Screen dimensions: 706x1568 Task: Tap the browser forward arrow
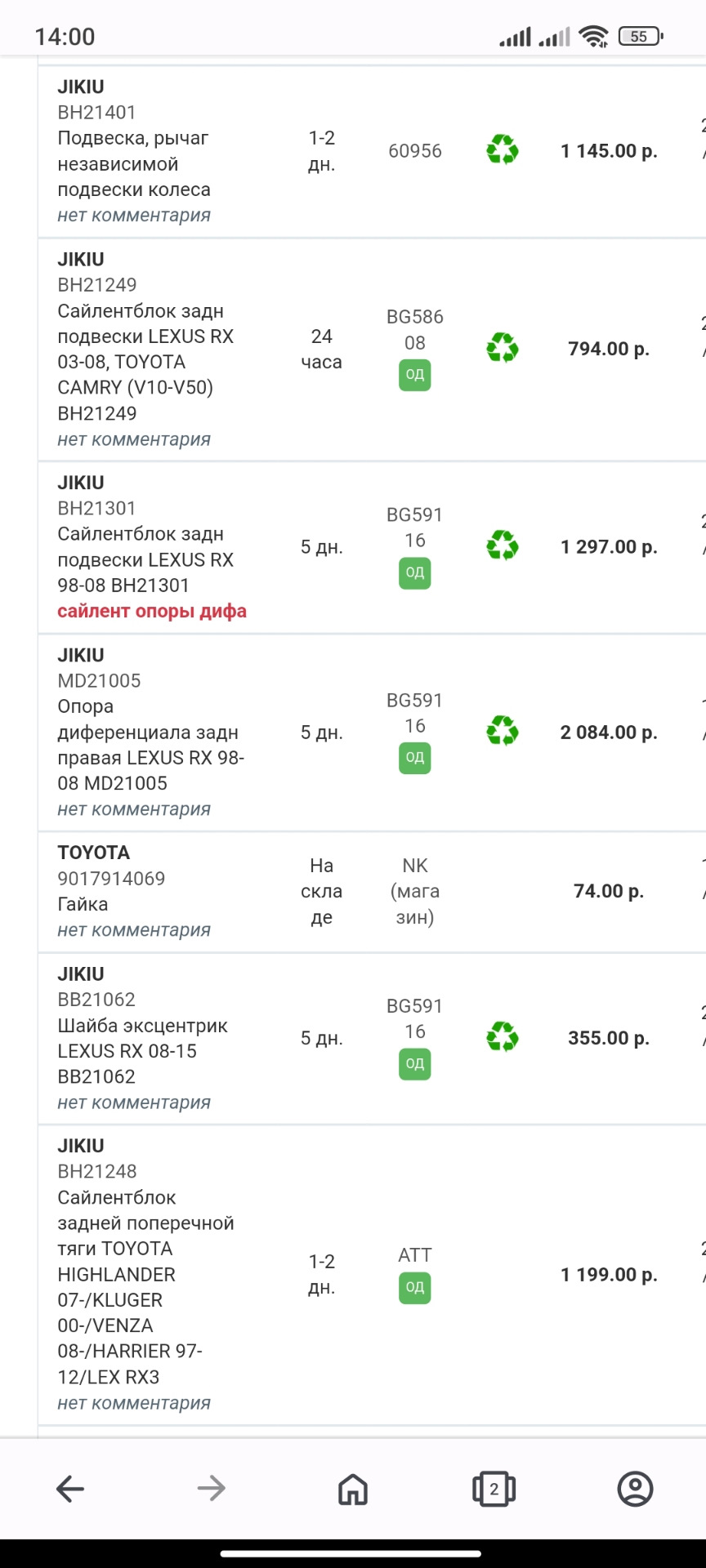(212, 1488)
